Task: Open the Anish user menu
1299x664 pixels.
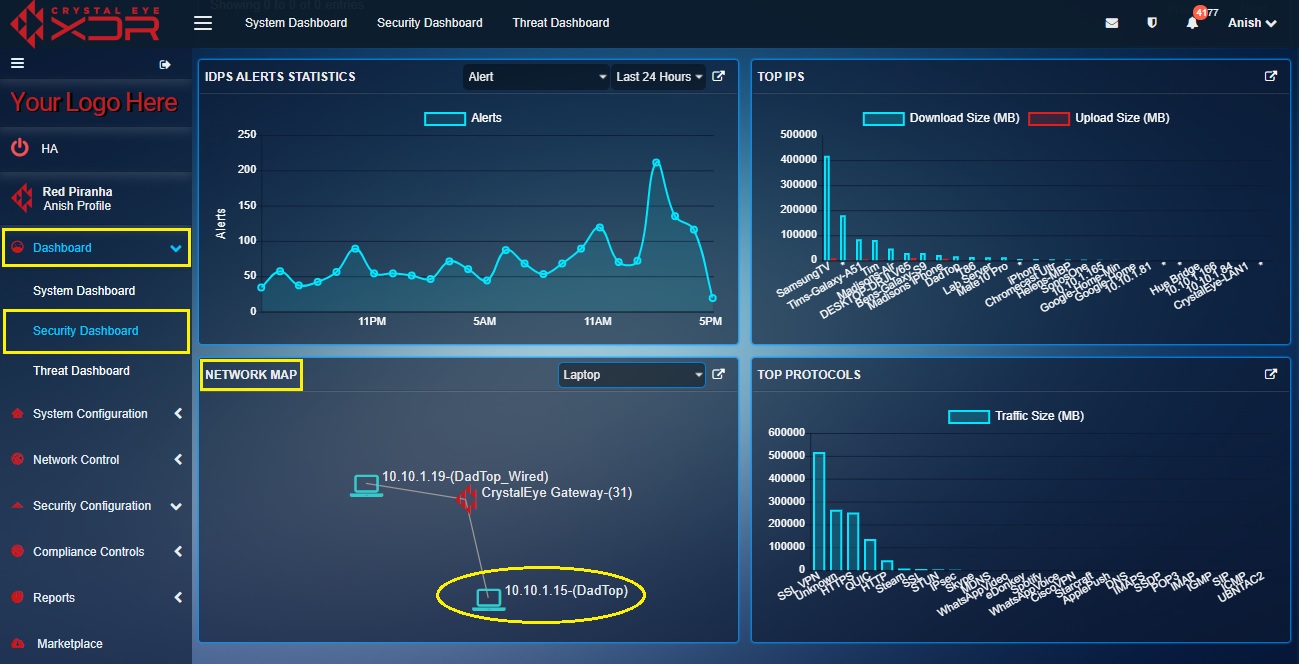Action: tap(1252, 23)
